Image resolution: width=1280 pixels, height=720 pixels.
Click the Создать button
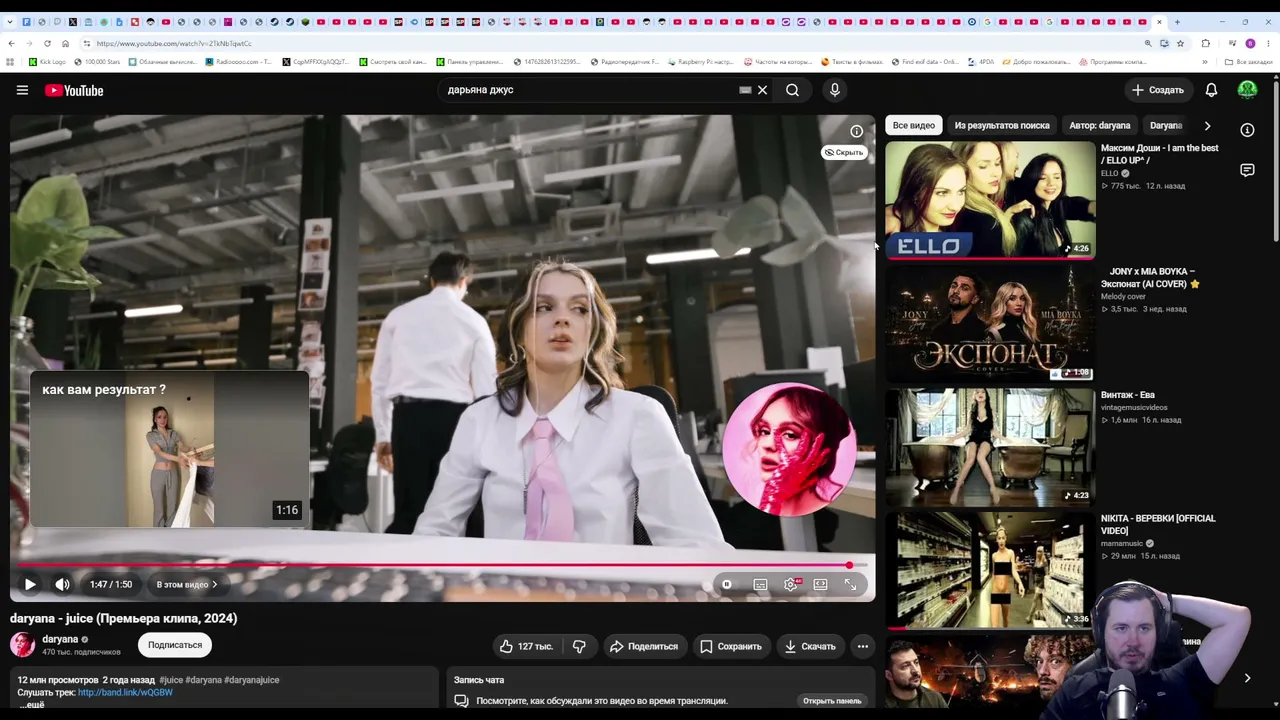click(1157, 90)
